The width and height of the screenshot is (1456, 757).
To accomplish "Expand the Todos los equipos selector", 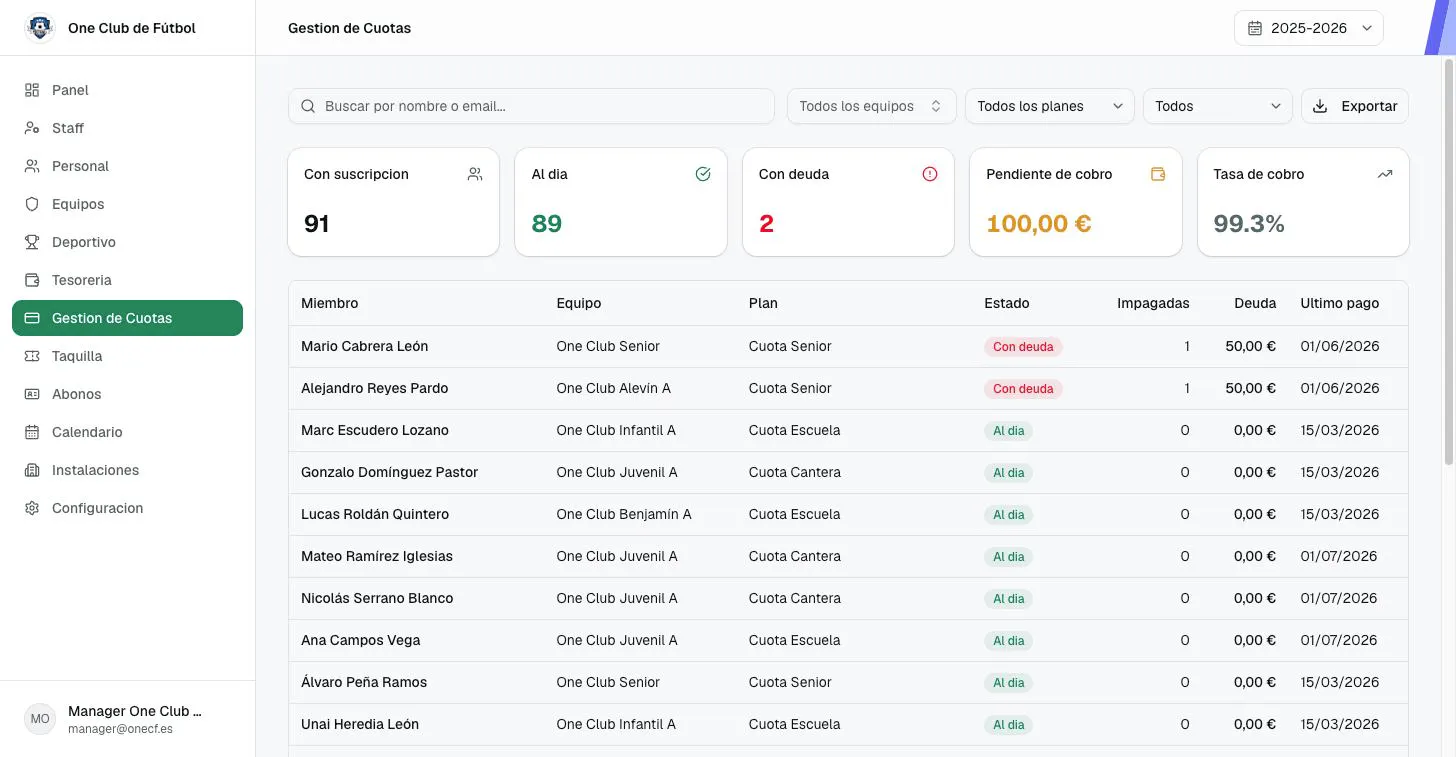I will point(871,106).
